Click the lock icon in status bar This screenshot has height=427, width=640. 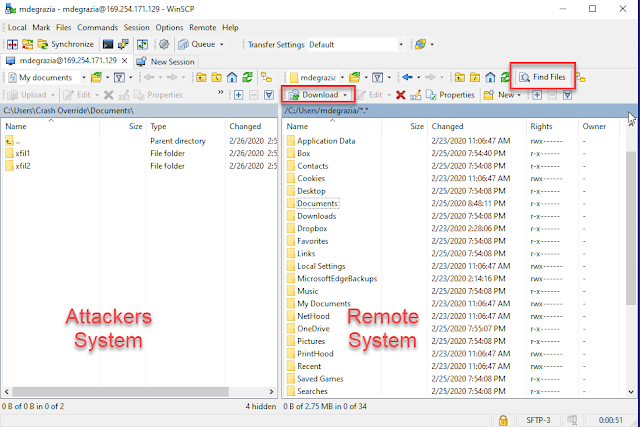click(503, 420)
